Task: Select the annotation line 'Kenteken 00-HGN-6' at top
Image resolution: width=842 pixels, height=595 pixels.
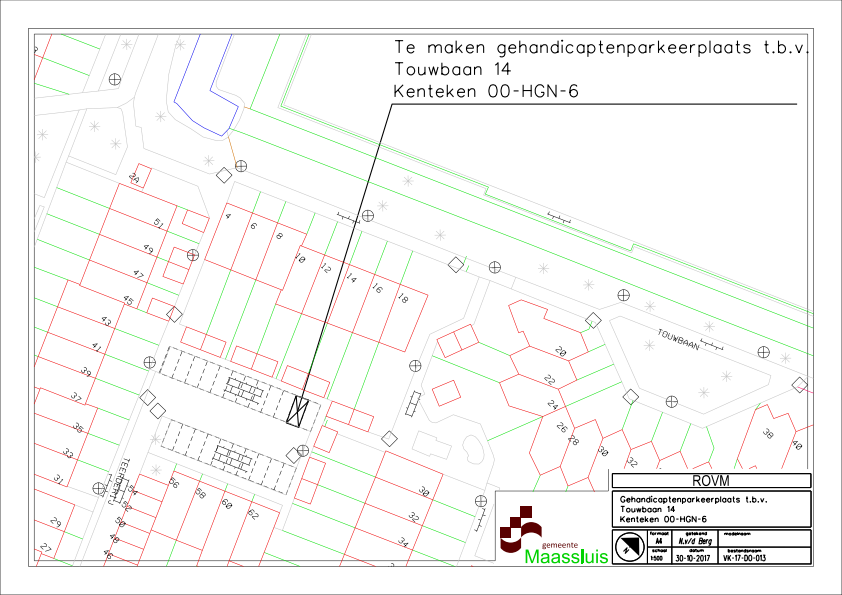Action: coord(487,90)
